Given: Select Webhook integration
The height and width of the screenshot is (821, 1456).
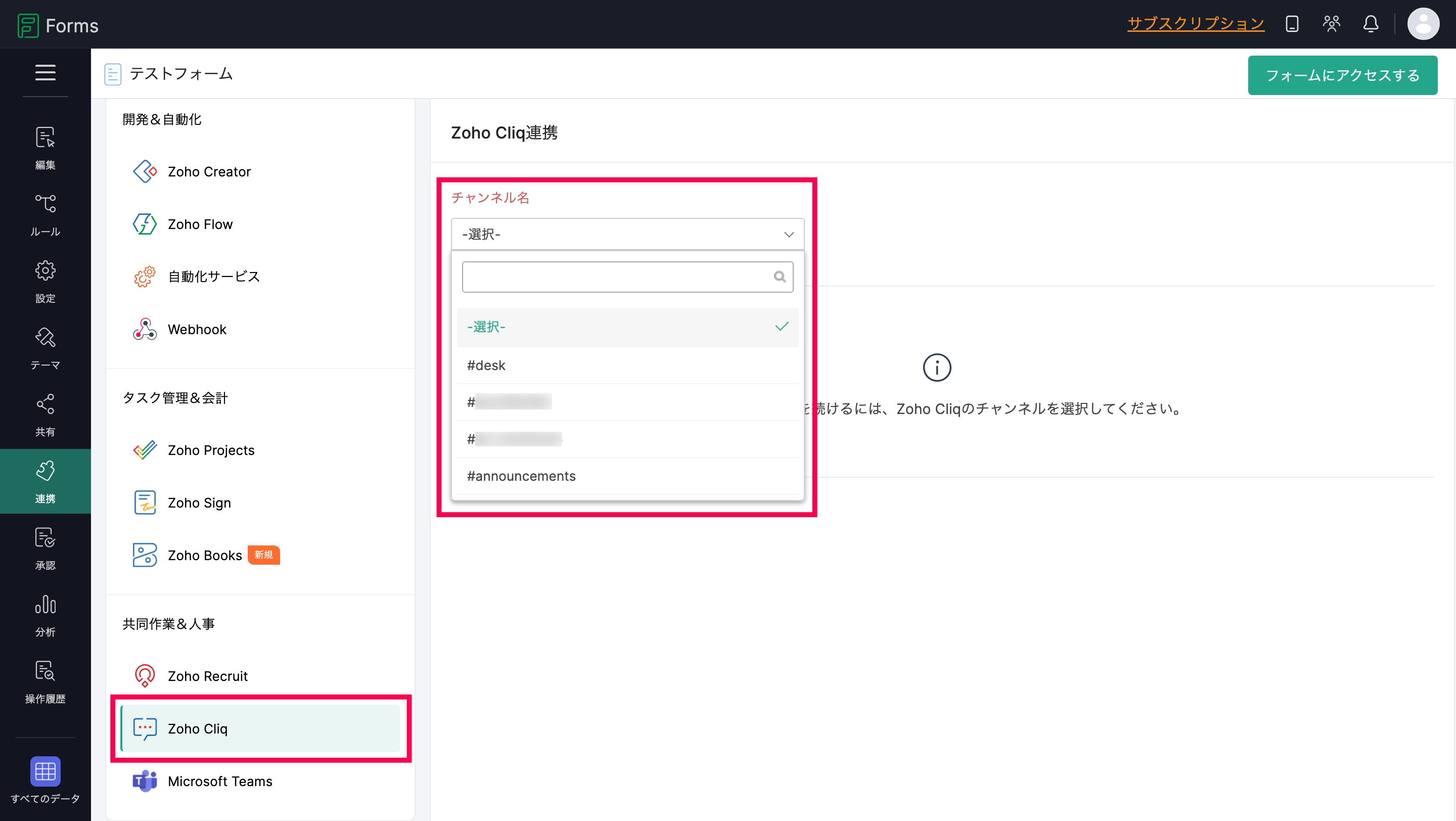Looking at the screenshot, I should tap(260, 329).
